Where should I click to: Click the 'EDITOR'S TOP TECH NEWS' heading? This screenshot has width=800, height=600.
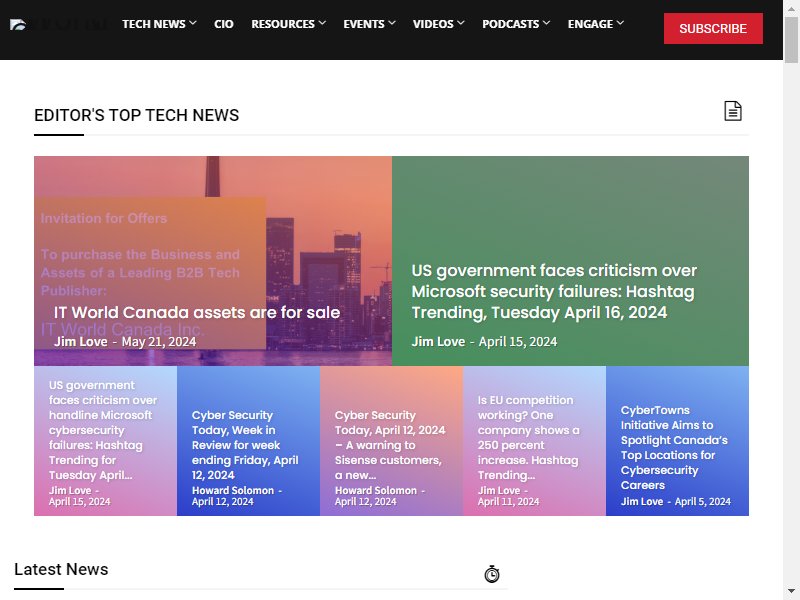pos(136,115)
